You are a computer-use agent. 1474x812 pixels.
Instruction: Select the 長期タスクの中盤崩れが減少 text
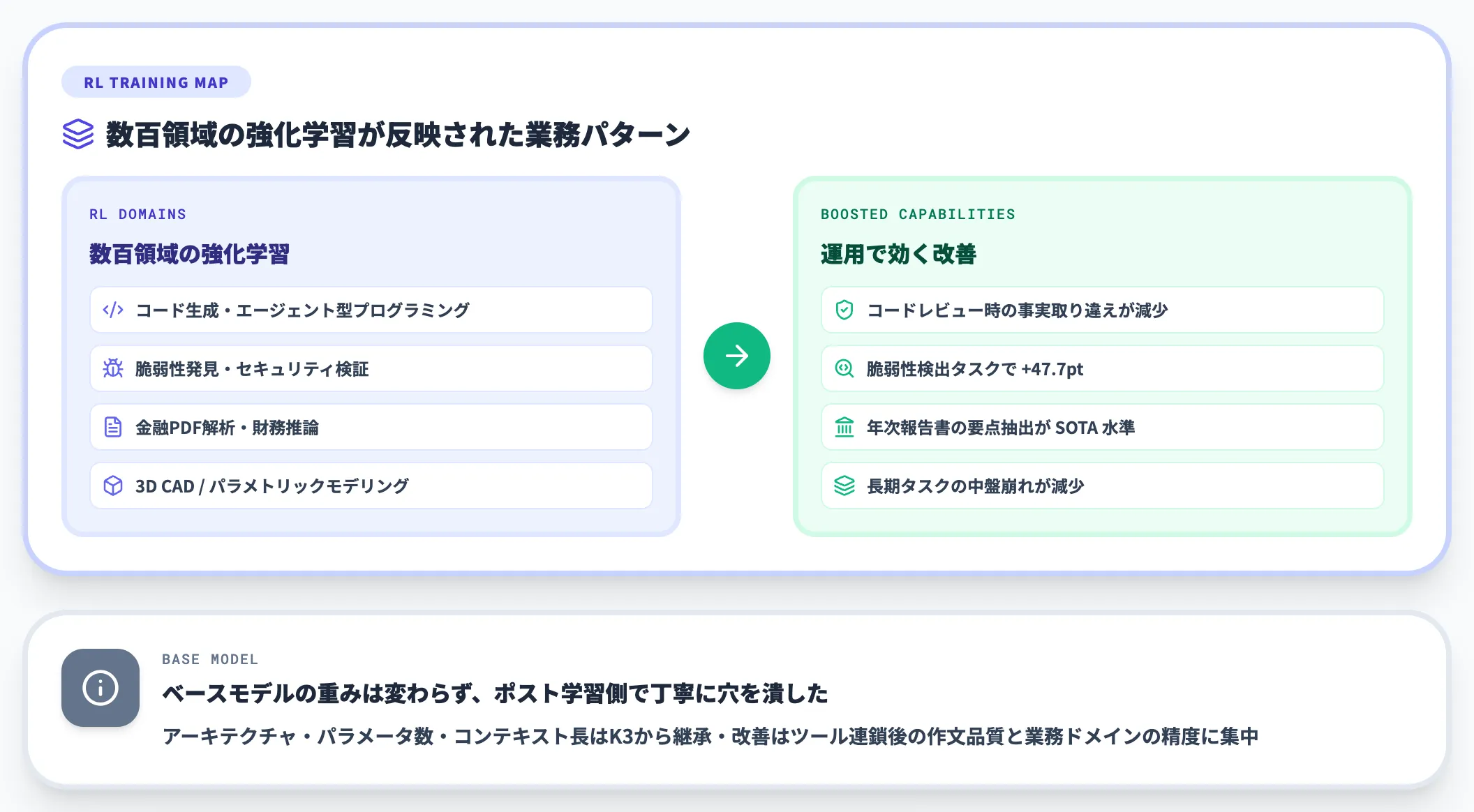coord(975,486)
